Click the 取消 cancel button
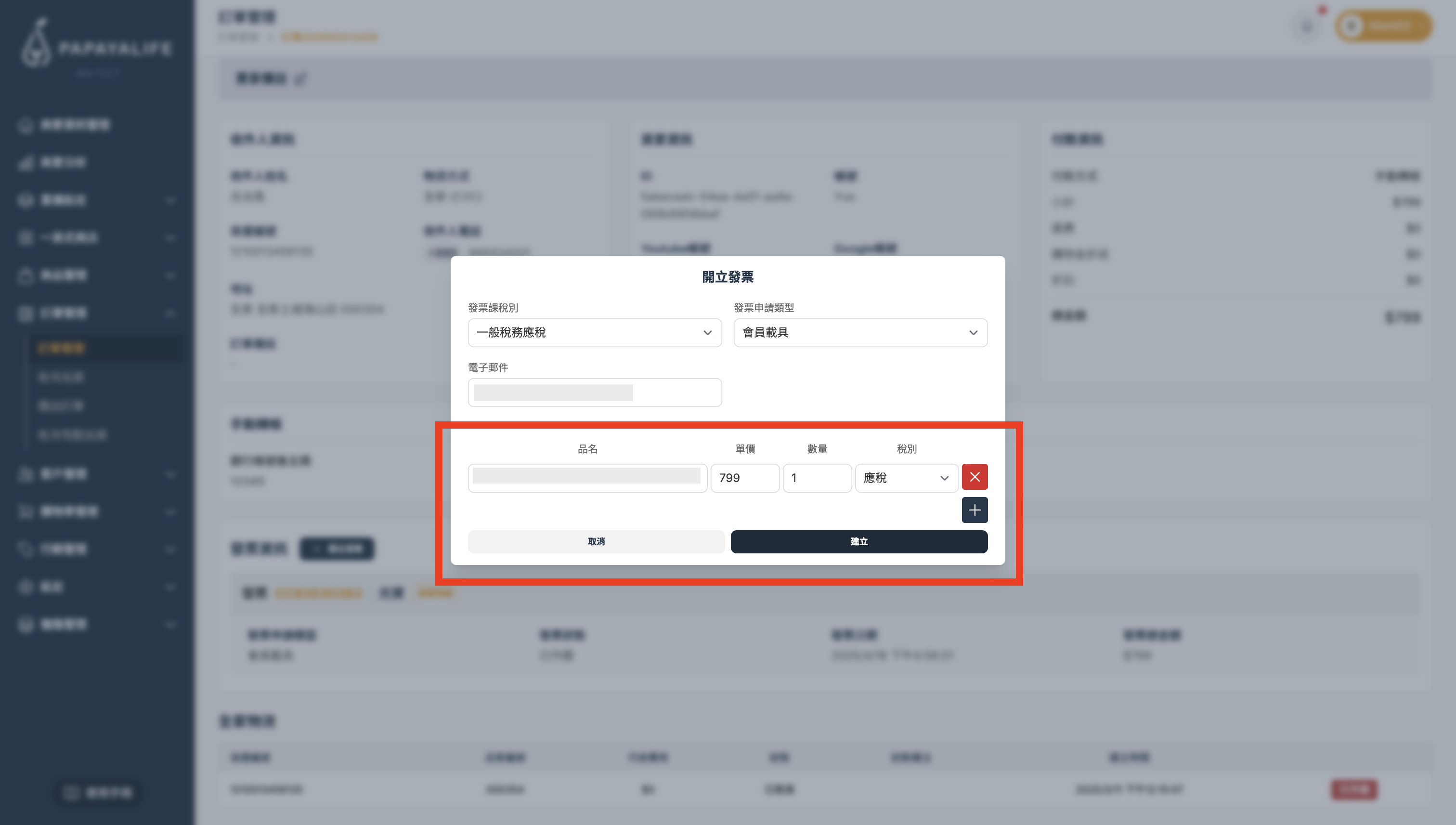Screen dimensions: 1456x825 (596, 542)
